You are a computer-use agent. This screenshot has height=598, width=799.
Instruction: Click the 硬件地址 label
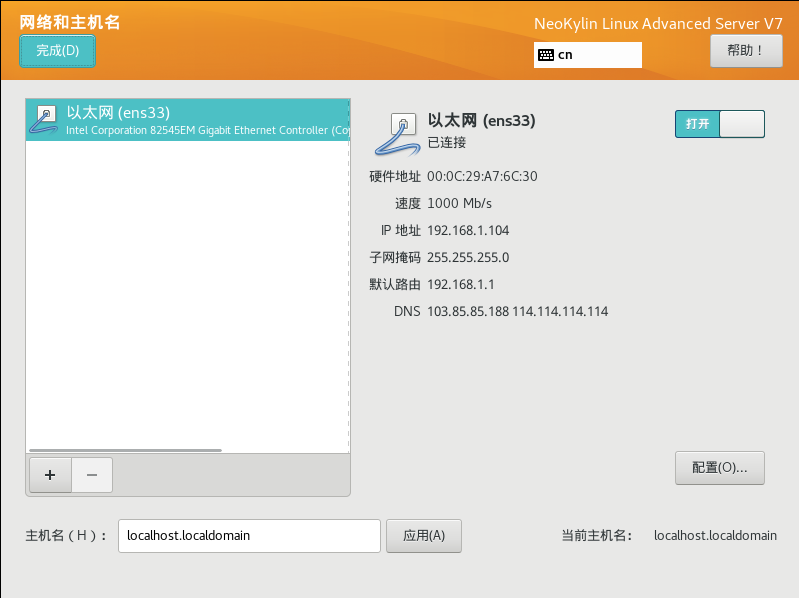point(395,176)
